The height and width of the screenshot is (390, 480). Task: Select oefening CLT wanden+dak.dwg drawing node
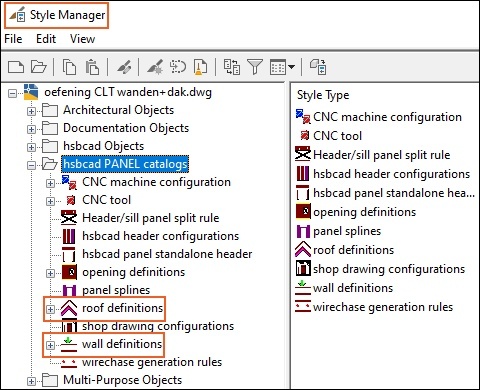tap(128, 92)
